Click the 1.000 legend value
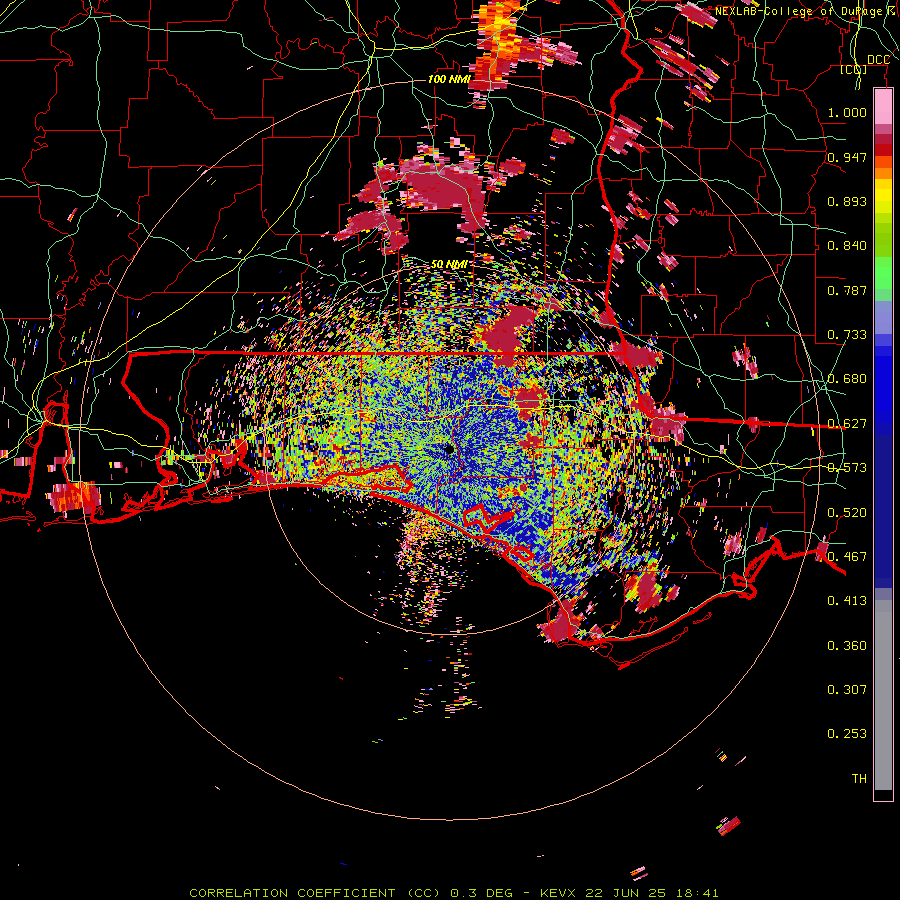This screenshot has width=900, height=900. point(847,112)
